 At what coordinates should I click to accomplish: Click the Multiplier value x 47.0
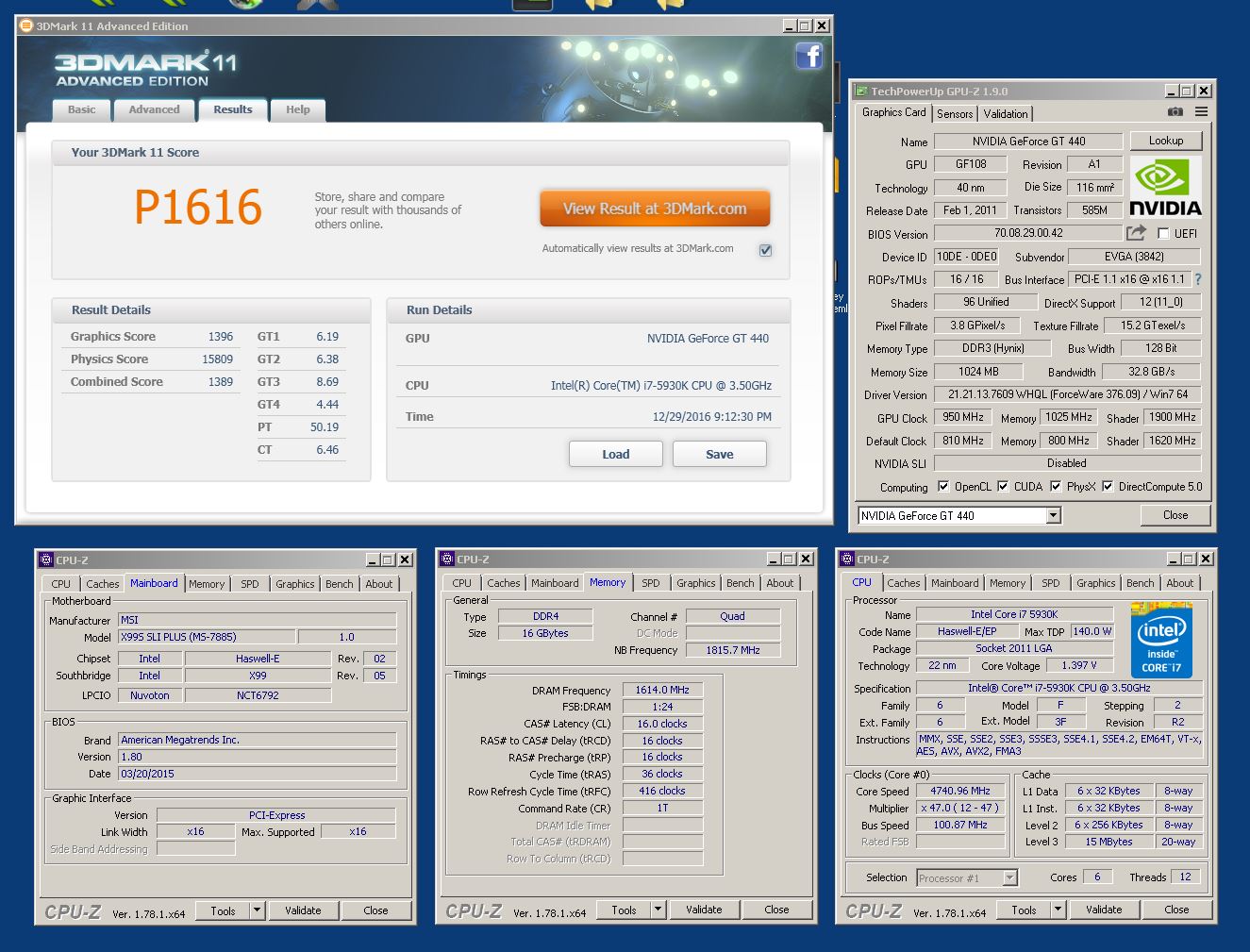coord(960,808)
